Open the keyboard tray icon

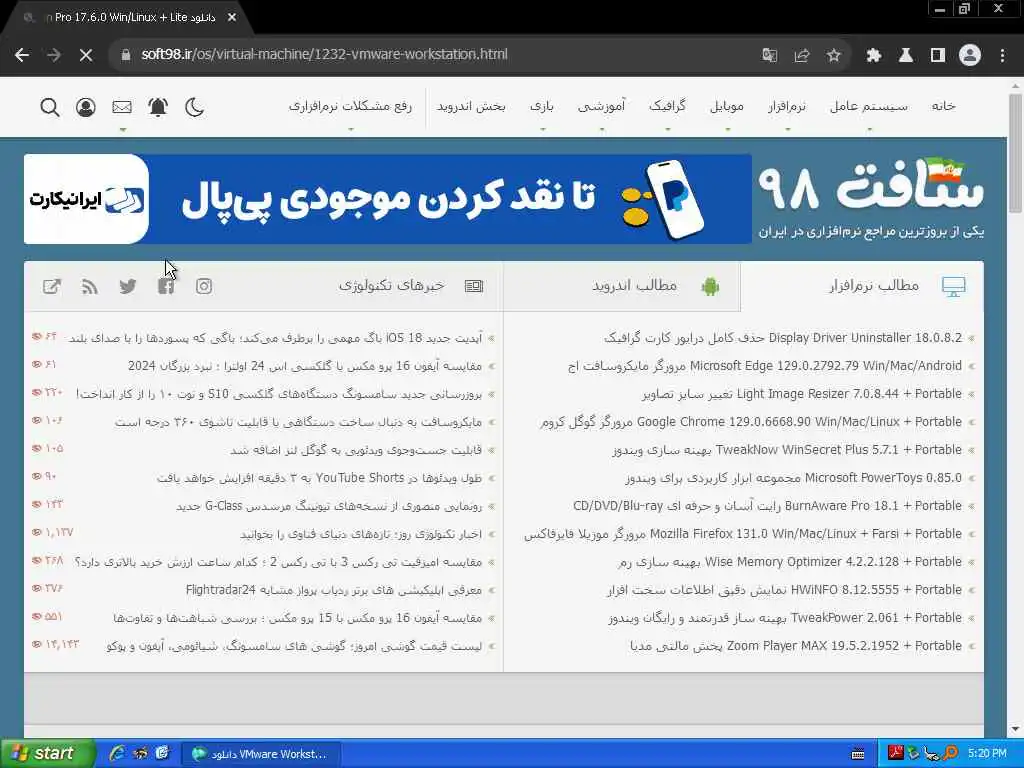point(858,754)
